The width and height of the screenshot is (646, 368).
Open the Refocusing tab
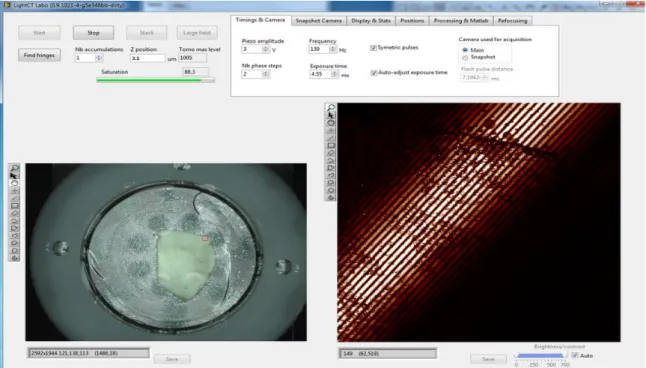(x=512, y=21)
